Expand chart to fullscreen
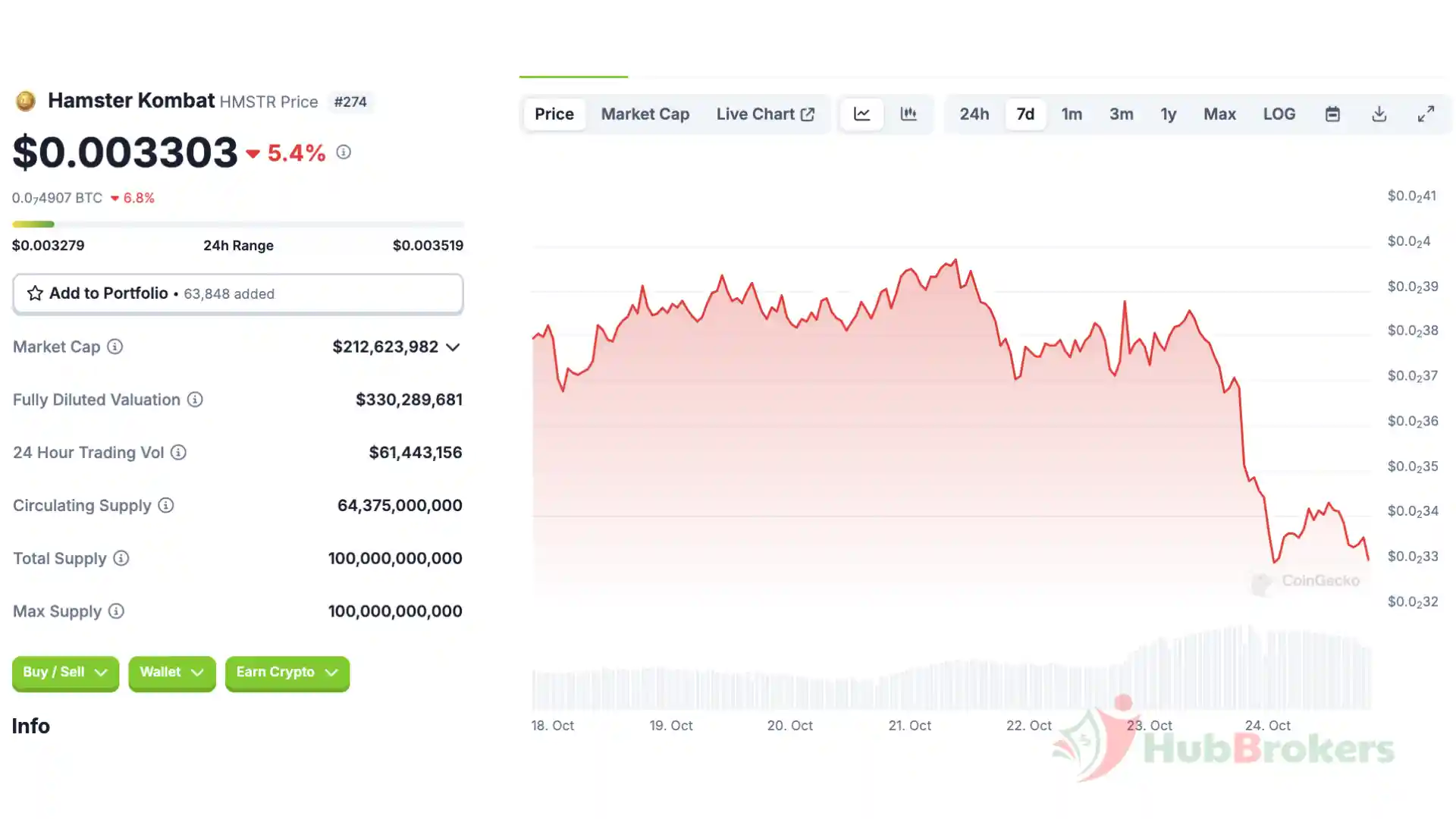This screenshot has width=1456, height=819. coord(1426,115)
